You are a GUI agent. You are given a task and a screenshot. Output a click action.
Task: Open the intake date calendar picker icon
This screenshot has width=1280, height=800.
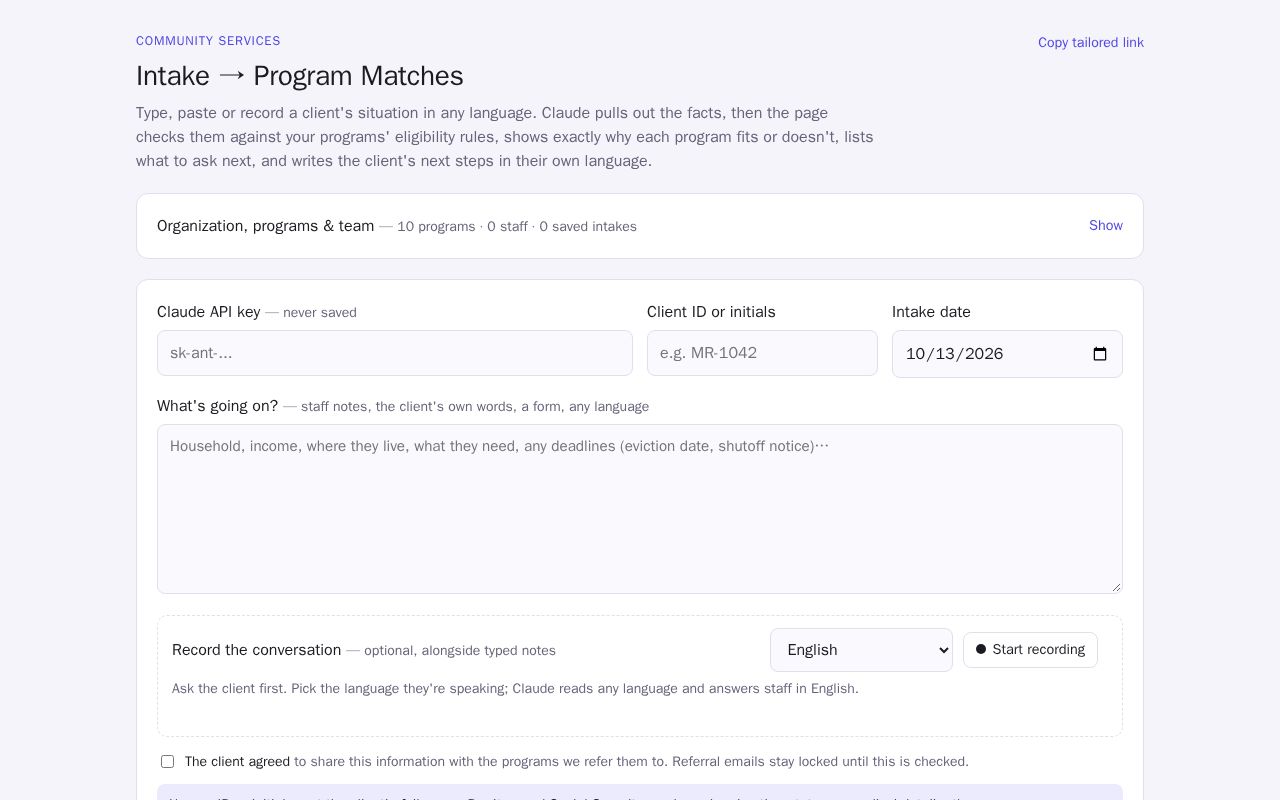1100,354
